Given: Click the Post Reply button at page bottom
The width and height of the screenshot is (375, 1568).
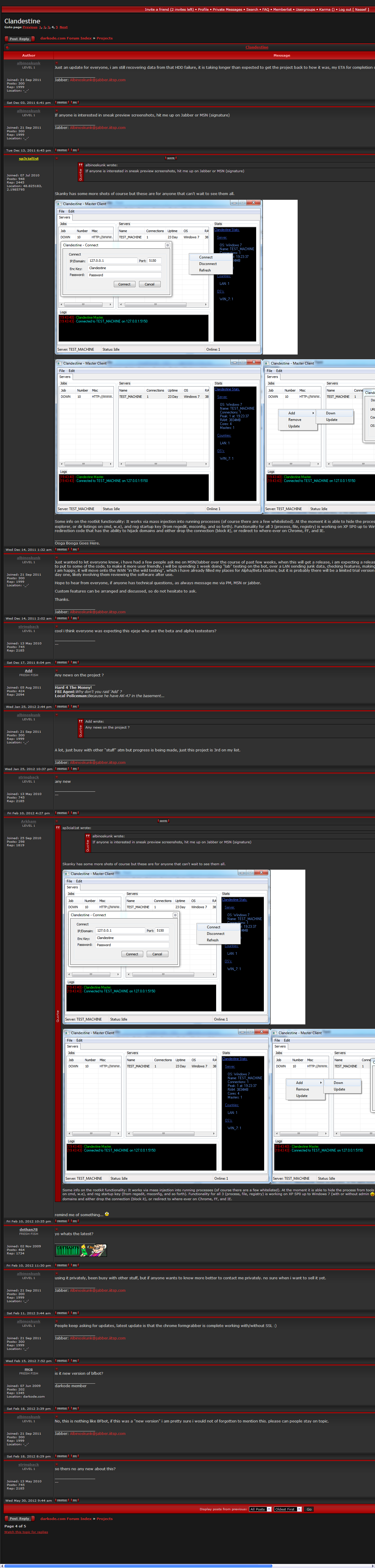Looking at the screenshot, I should tap(19, 1519).
